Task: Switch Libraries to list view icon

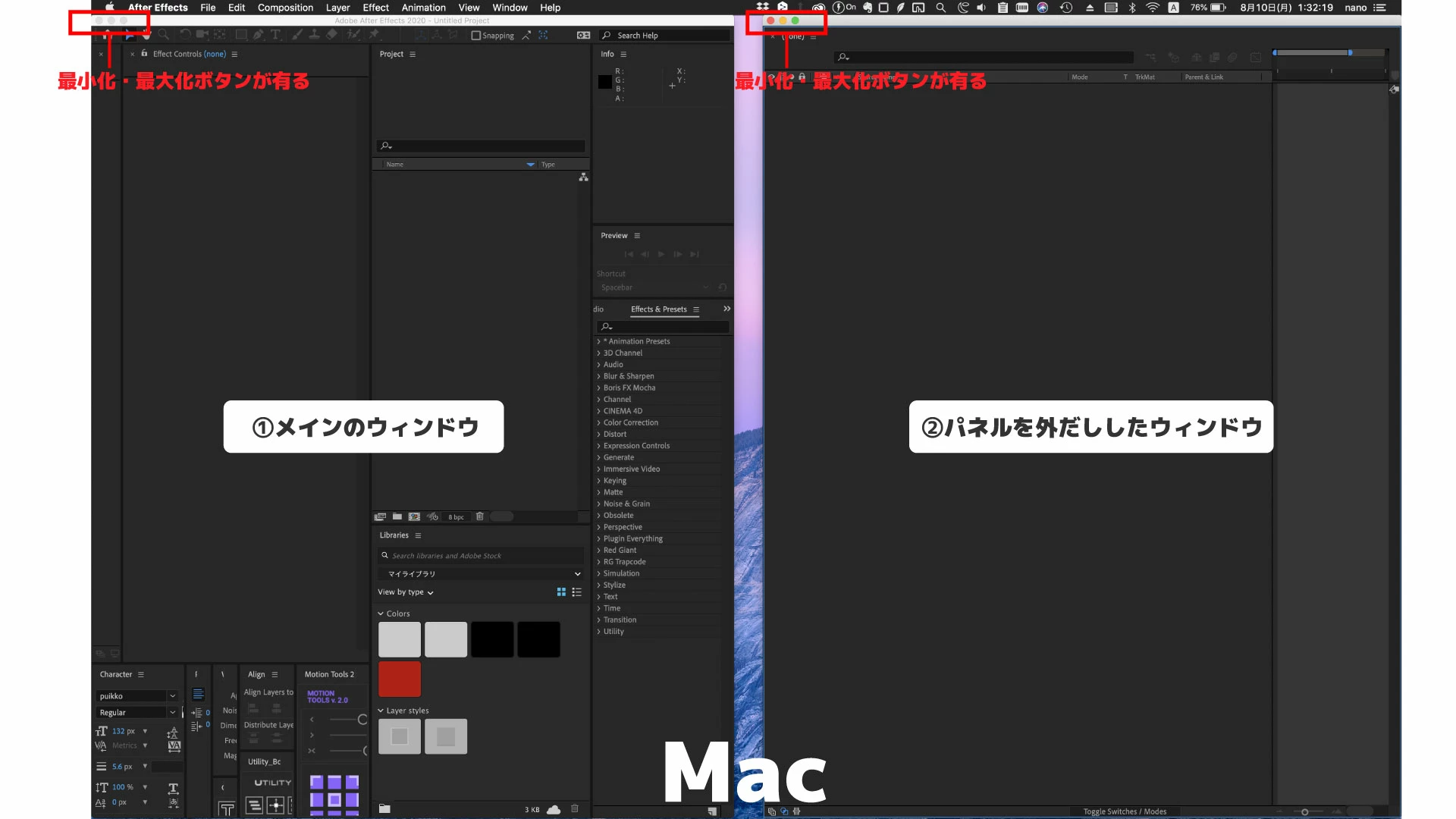Action: tap(576, 592)
